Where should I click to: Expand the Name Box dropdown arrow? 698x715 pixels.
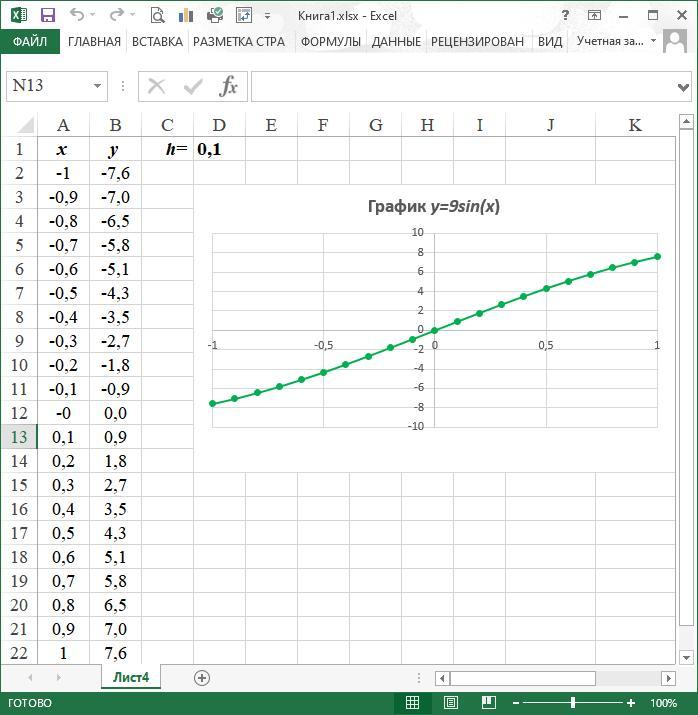(x=97, y=86)
